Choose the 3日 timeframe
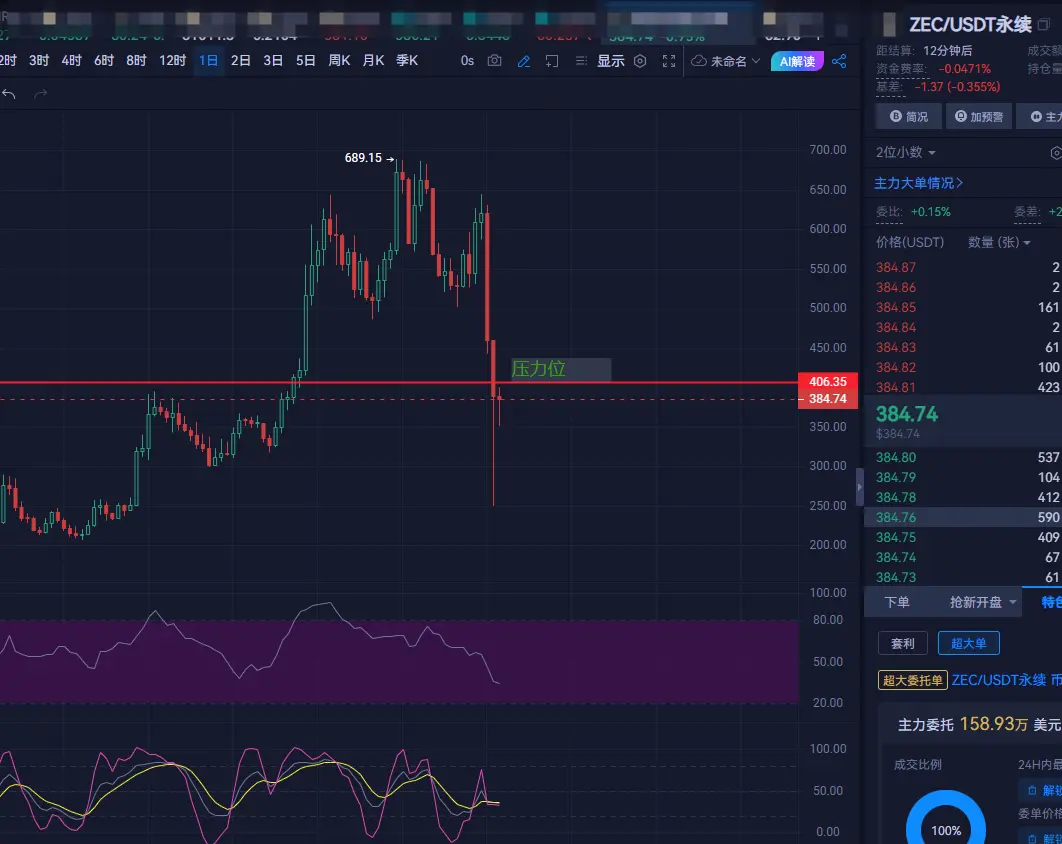The image size is (1062, 844). [273, 61]
